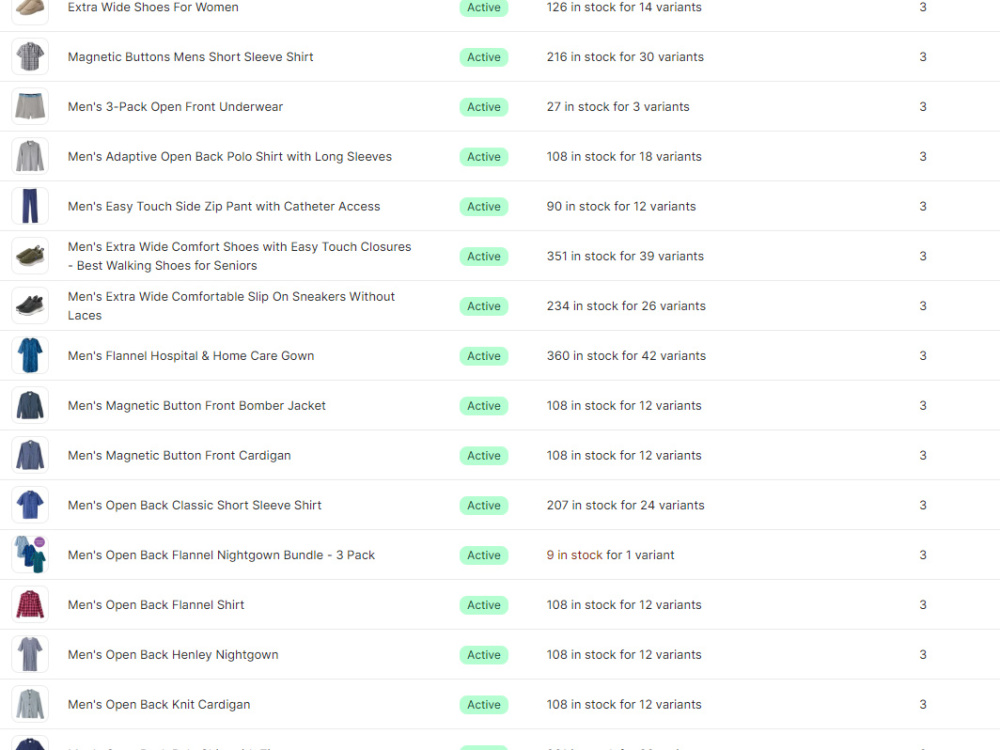Select '27 in stock for 3 variants' text
1000x750 pixels.
[618, 107]
